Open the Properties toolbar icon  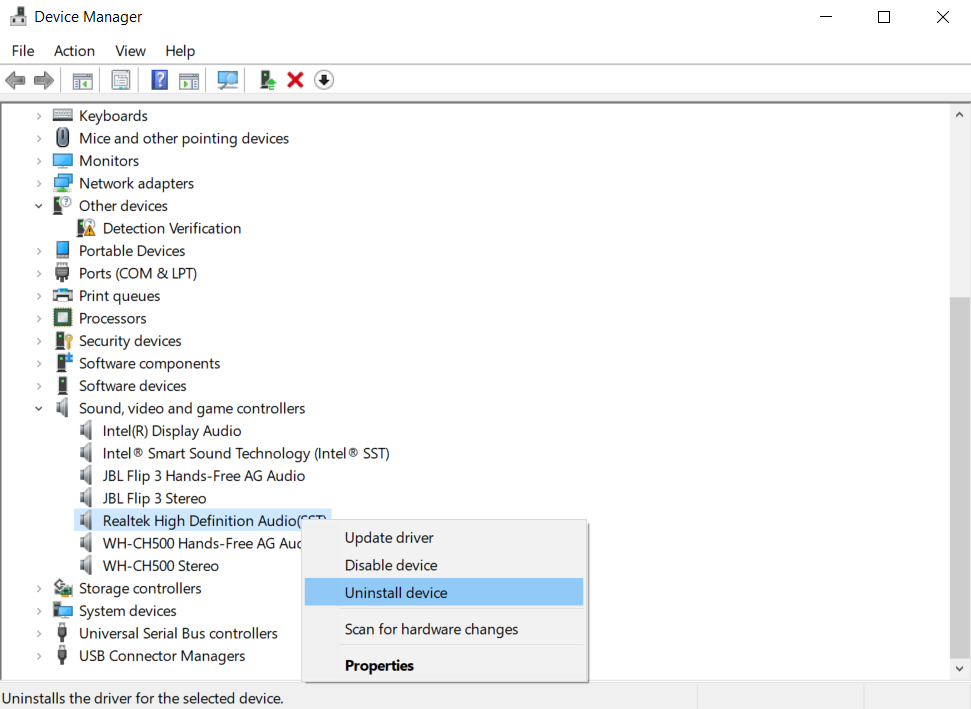[x=121, y=80]
